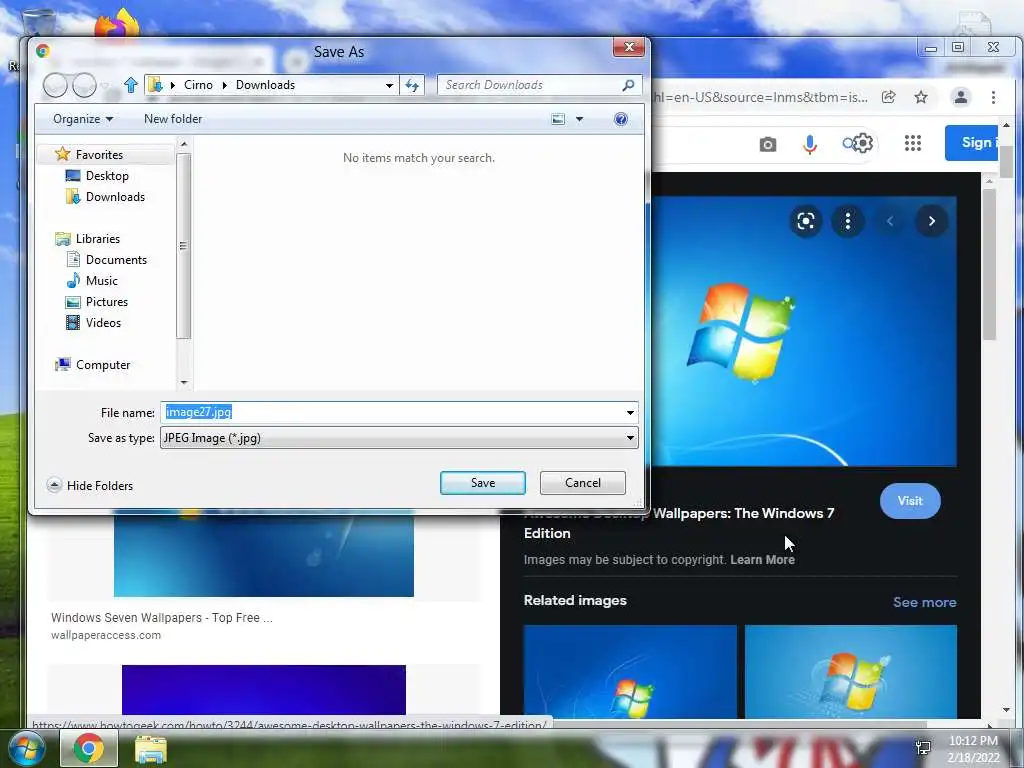The height and width of the screenshot is (768, 1024).
Task: Expand the address bar path dropdown
Action: click(389, 85)
